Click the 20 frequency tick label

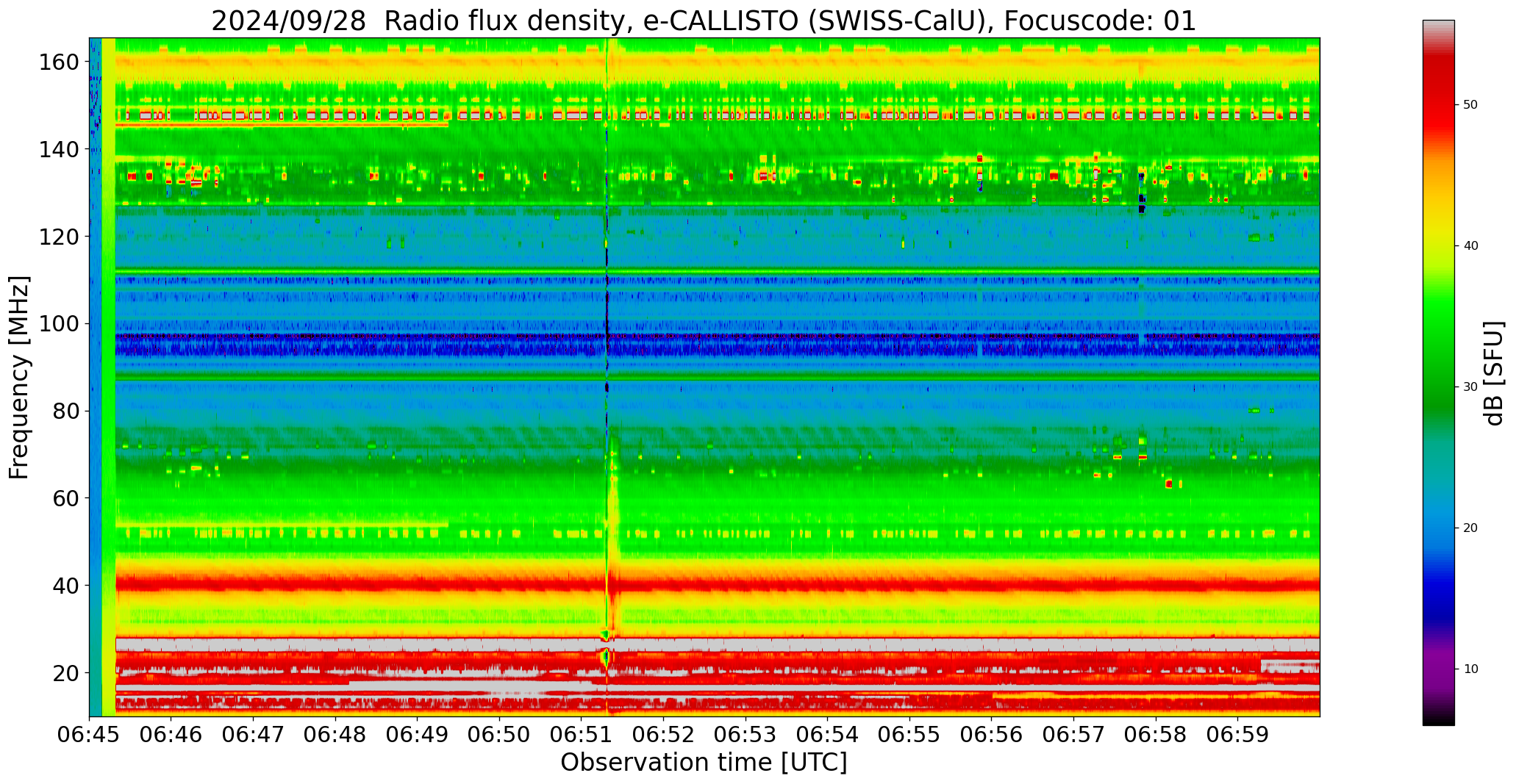pyautogui.click(x=66, y=672)
